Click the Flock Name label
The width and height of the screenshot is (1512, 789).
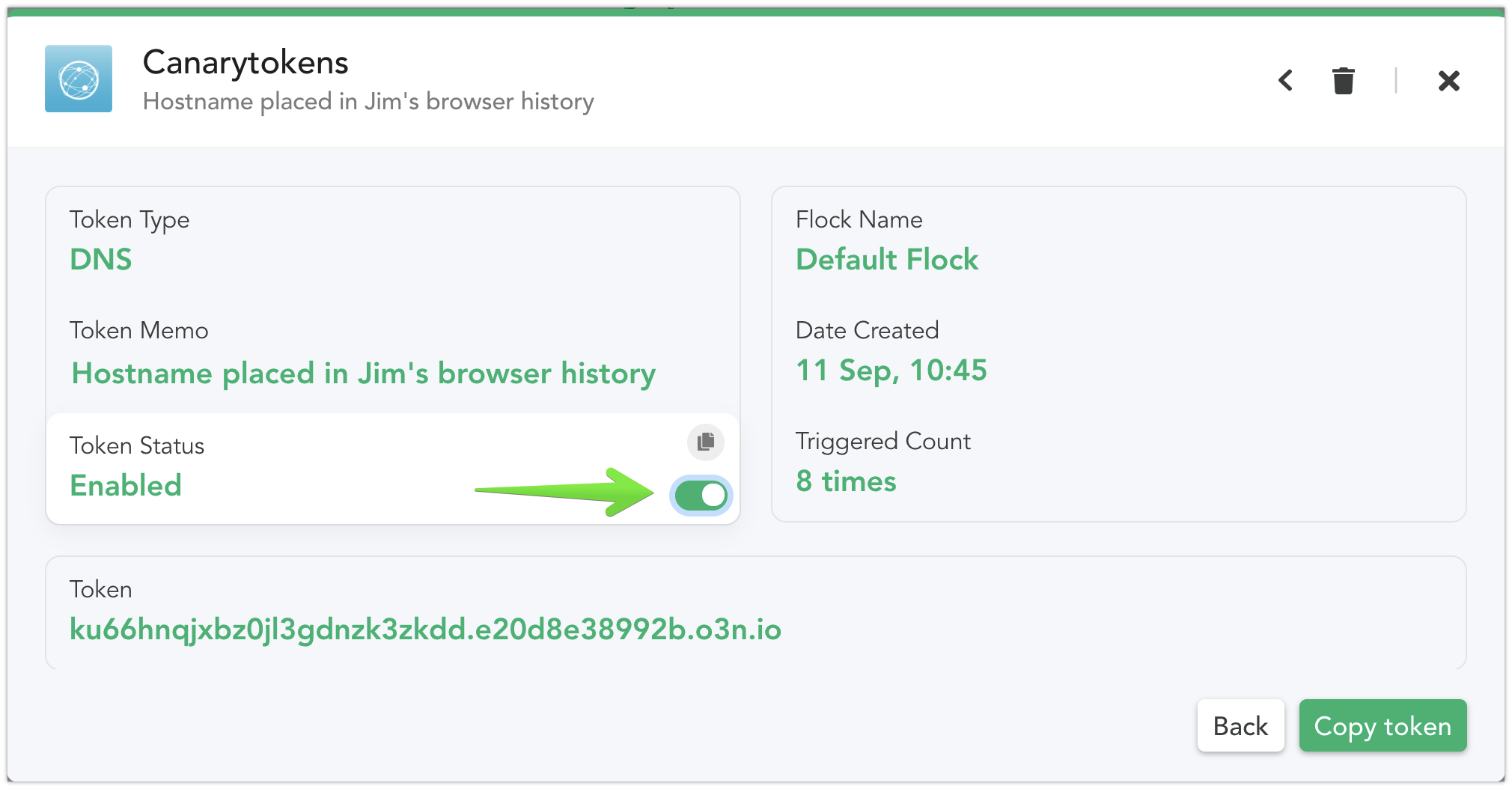pos(859,219)
